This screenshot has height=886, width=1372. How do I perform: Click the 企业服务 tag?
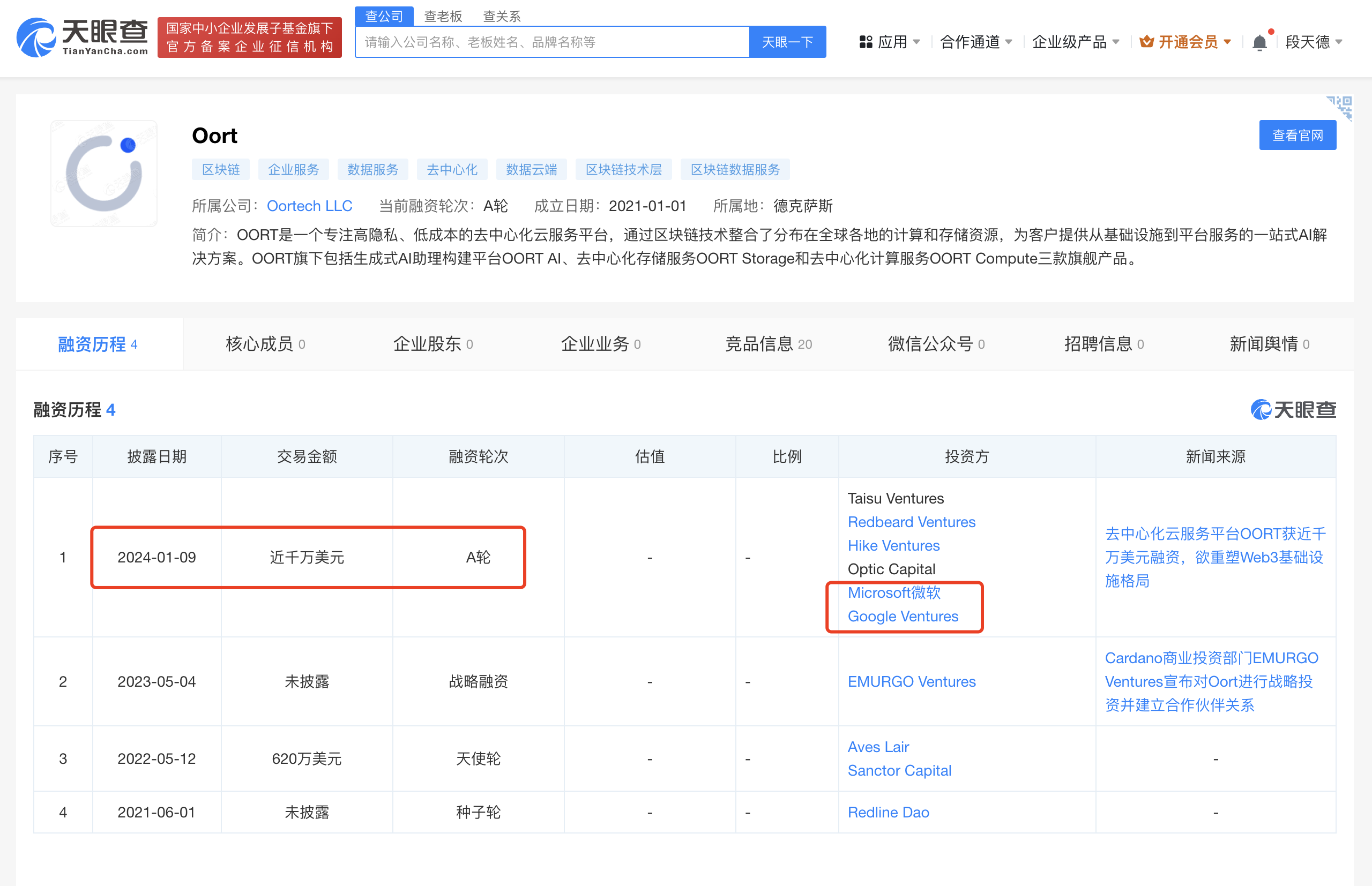tap(294, 170)
